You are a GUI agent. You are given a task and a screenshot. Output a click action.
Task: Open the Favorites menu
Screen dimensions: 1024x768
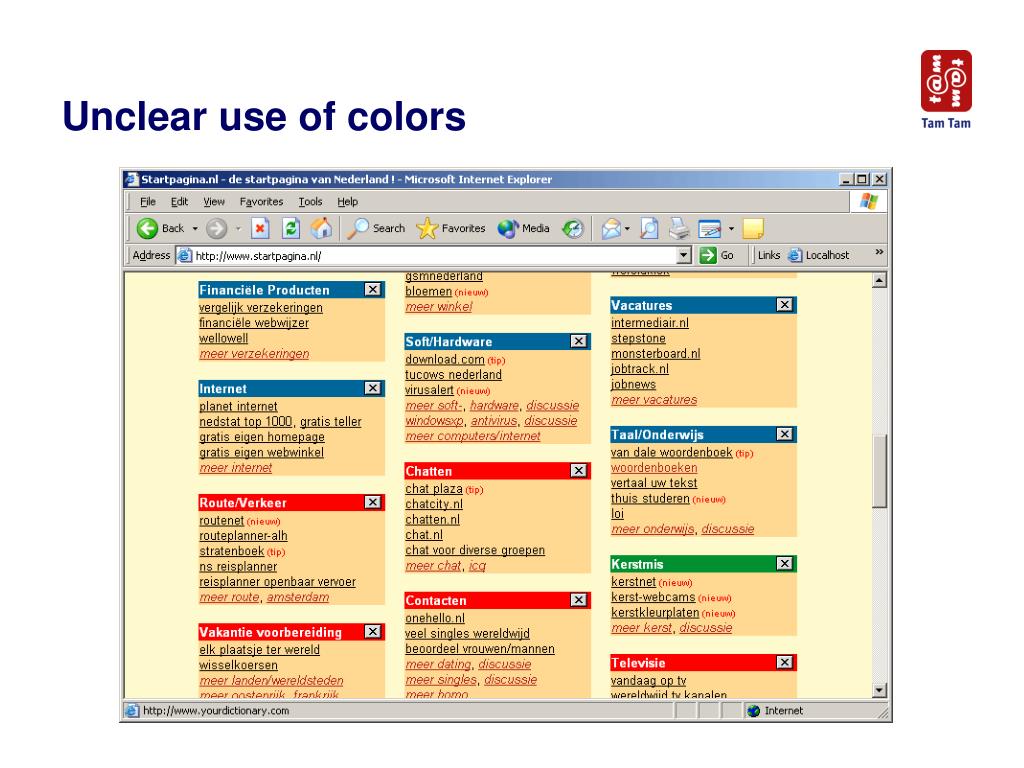(261, 202)
